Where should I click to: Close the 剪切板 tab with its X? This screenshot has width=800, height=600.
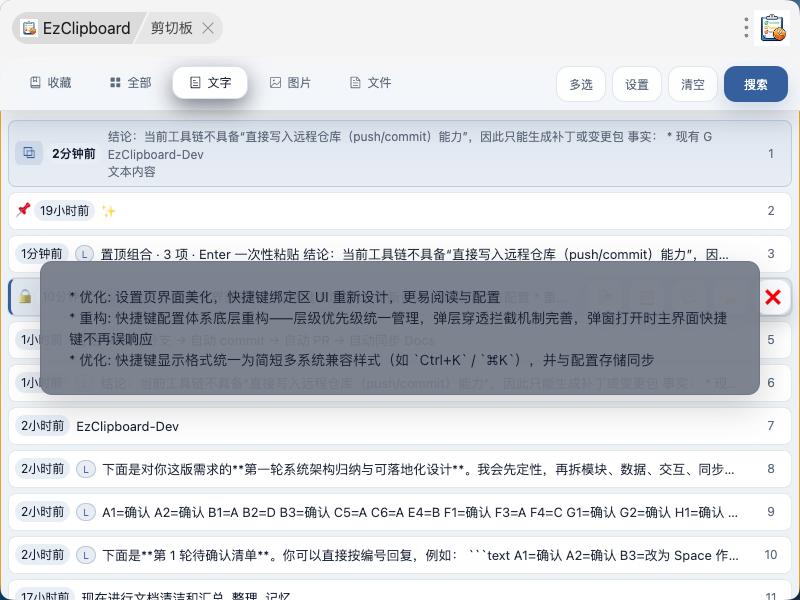(208, 28)
